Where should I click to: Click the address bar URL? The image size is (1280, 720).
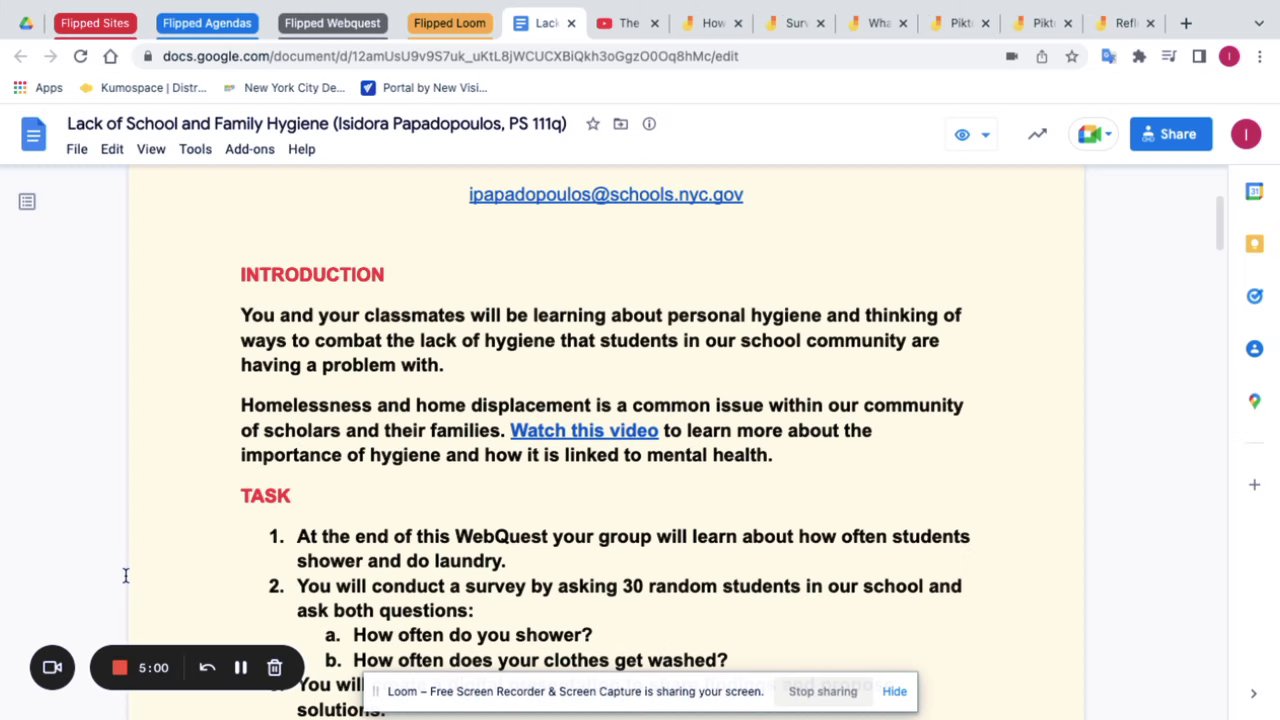click(x=451, y=57)
